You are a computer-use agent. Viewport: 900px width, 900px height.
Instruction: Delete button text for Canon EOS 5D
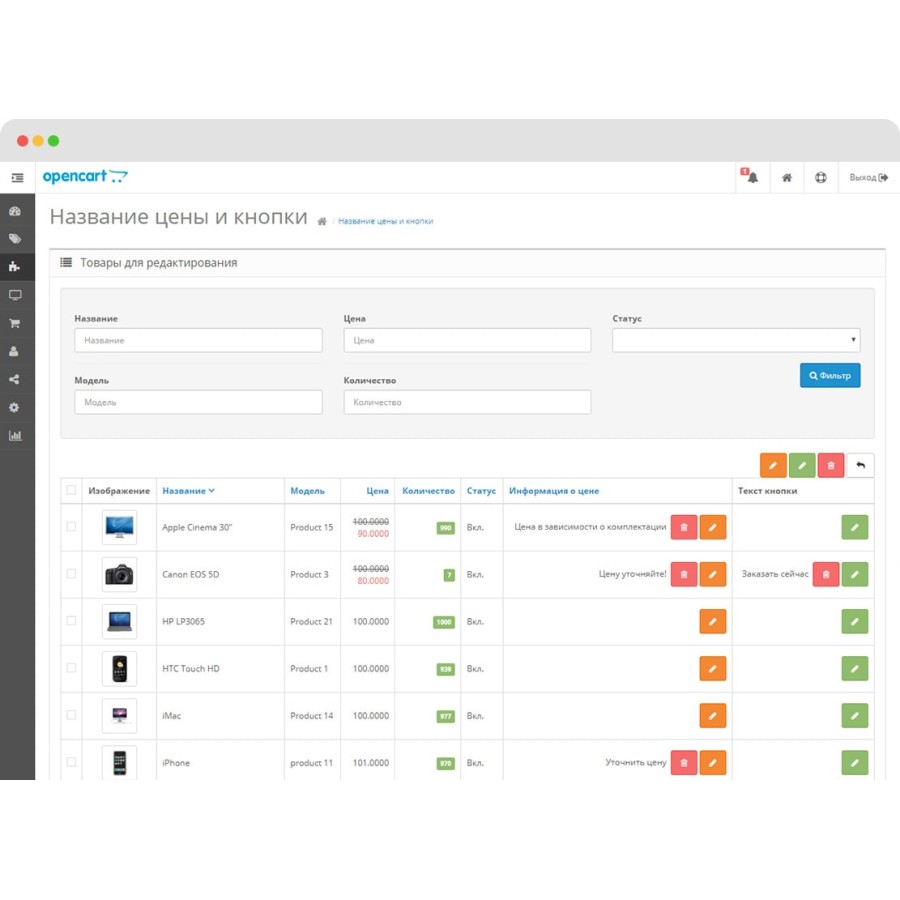click(826, 574)
